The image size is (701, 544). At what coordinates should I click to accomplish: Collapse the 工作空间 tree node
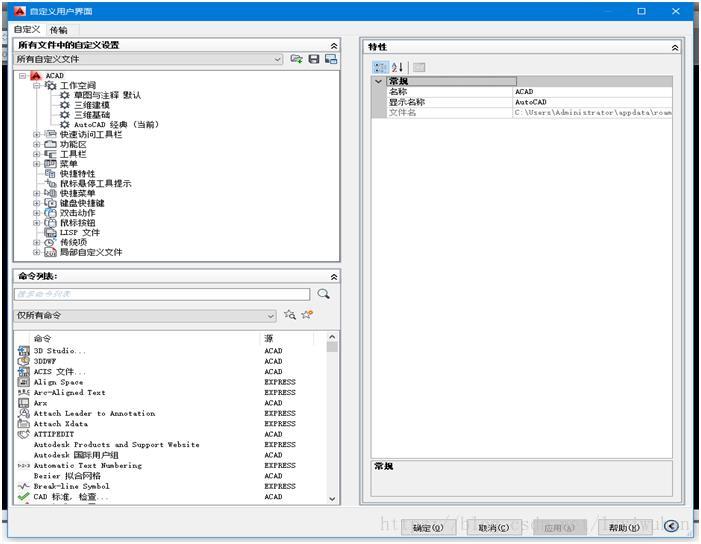pos(37,86)
